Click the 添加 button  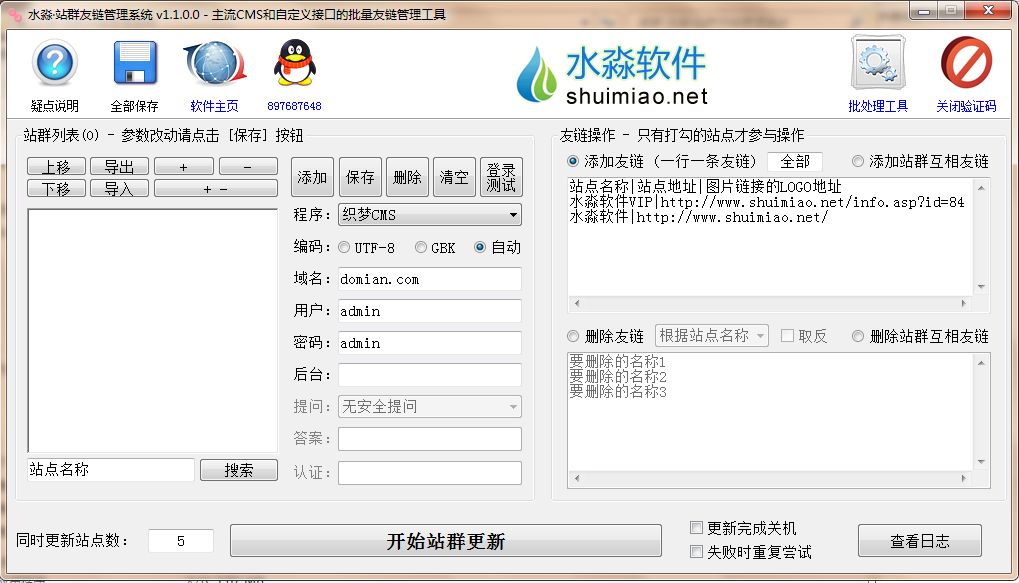312,177
